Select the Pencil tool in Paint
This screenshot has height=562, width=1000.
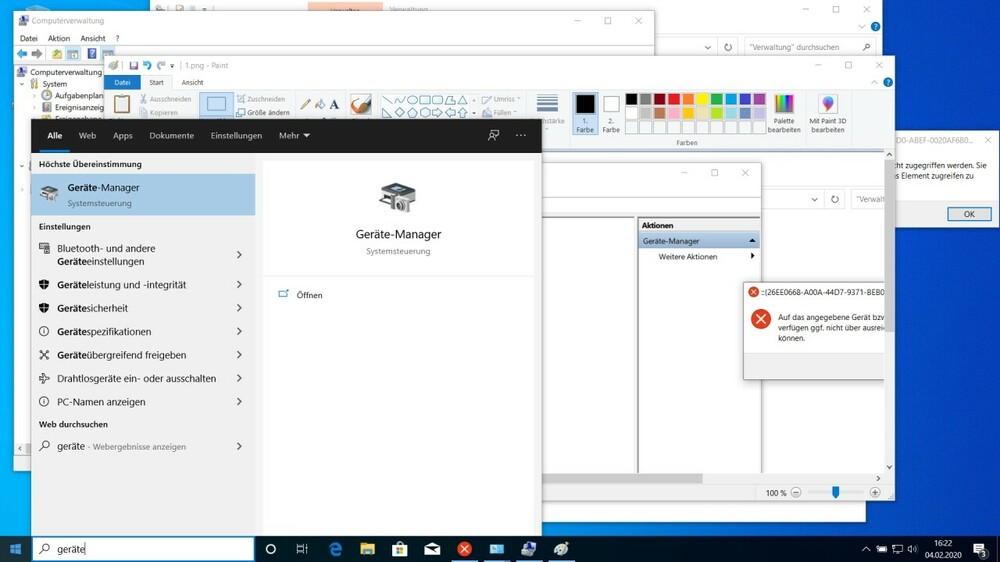tap(306, 104)
